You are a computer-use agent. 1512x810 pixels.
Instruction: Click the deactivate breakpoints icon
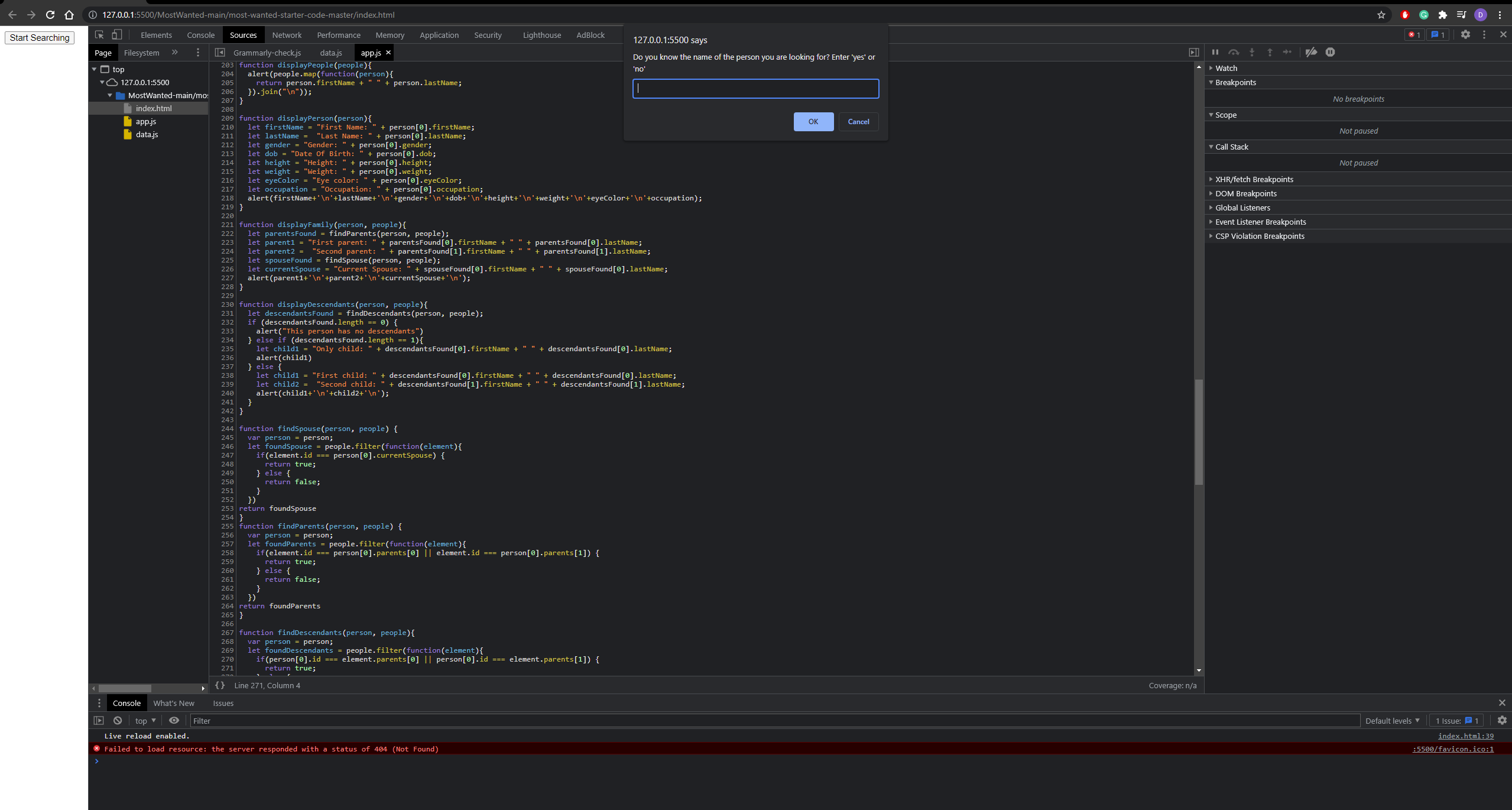(x=1311, y=52)
